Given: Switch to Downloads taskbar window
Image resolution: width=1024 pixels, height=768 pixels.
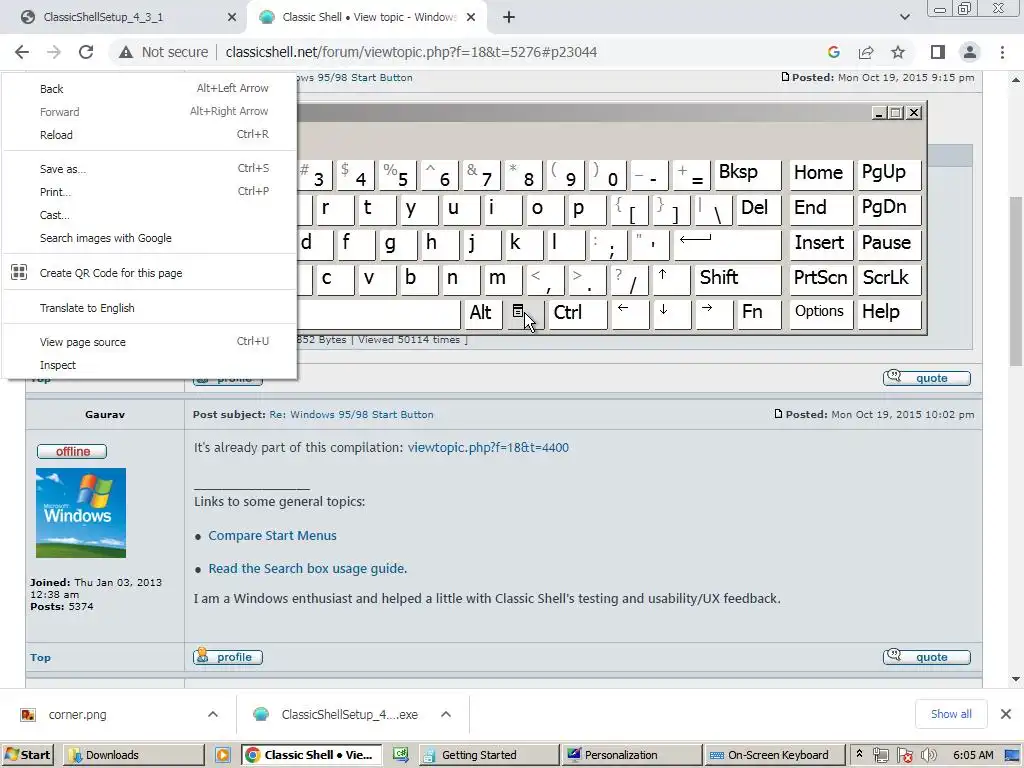Looking at the screenshot, I should 133,755.
